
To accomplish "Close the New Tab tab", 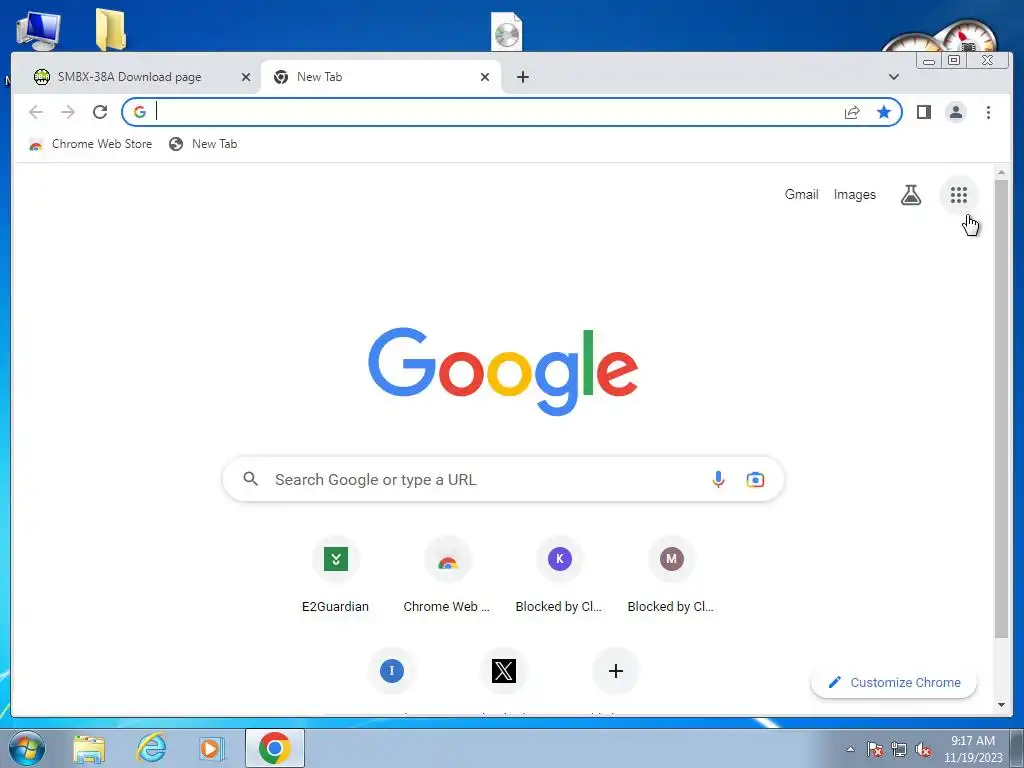I will coord(485,77).
